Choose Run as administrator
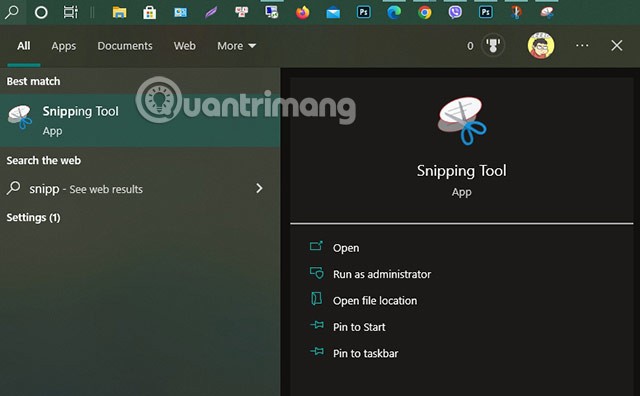This screenshot has height=396, width=640. (382, 274)
